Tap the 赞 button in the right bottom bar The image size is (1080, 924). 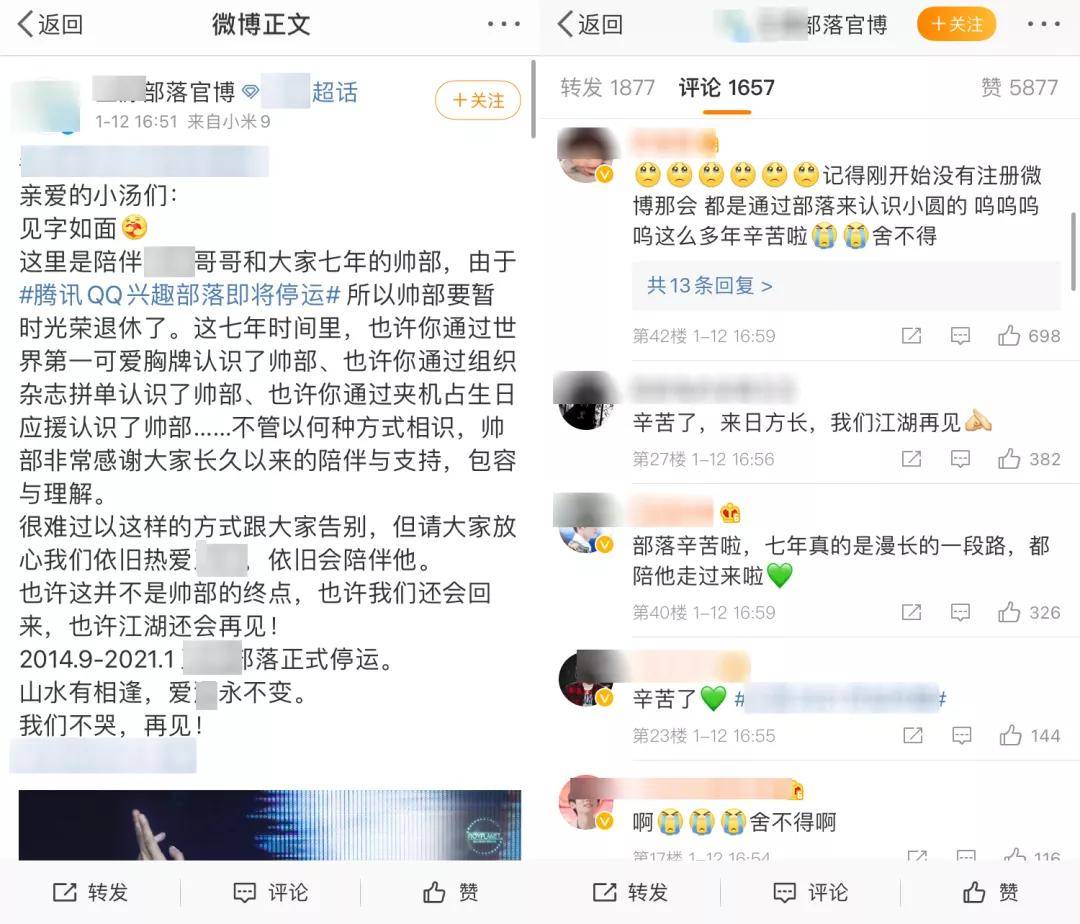click(990, 892)
